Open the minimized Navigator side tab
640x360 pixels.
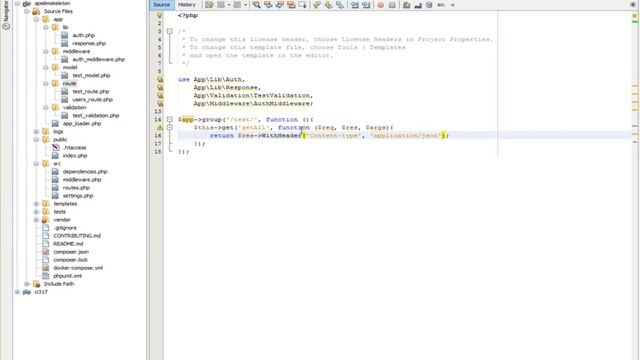pos(6,15)
